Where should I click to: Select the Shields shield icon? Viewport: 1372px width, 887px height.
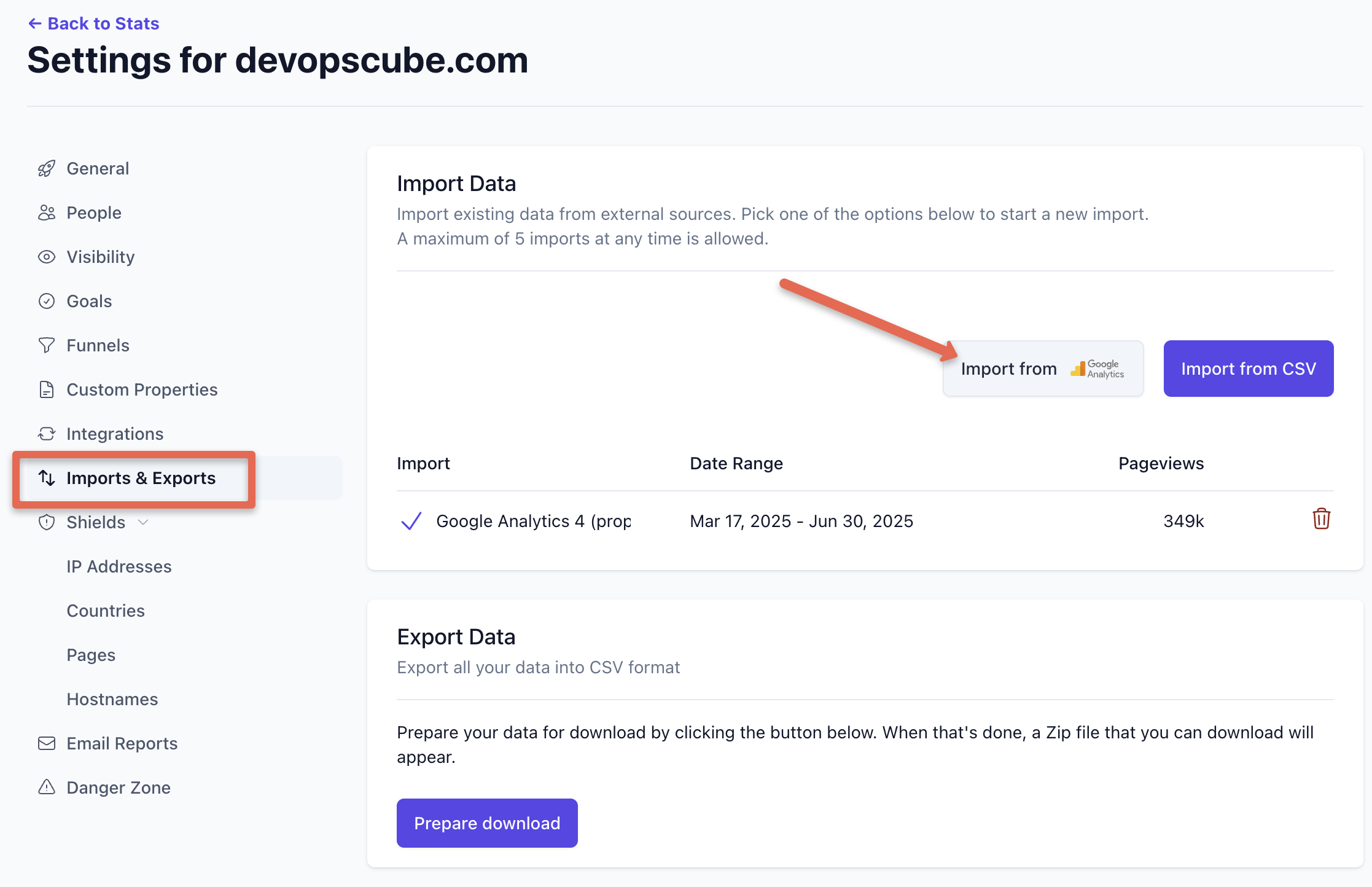(x=46, y=522)
